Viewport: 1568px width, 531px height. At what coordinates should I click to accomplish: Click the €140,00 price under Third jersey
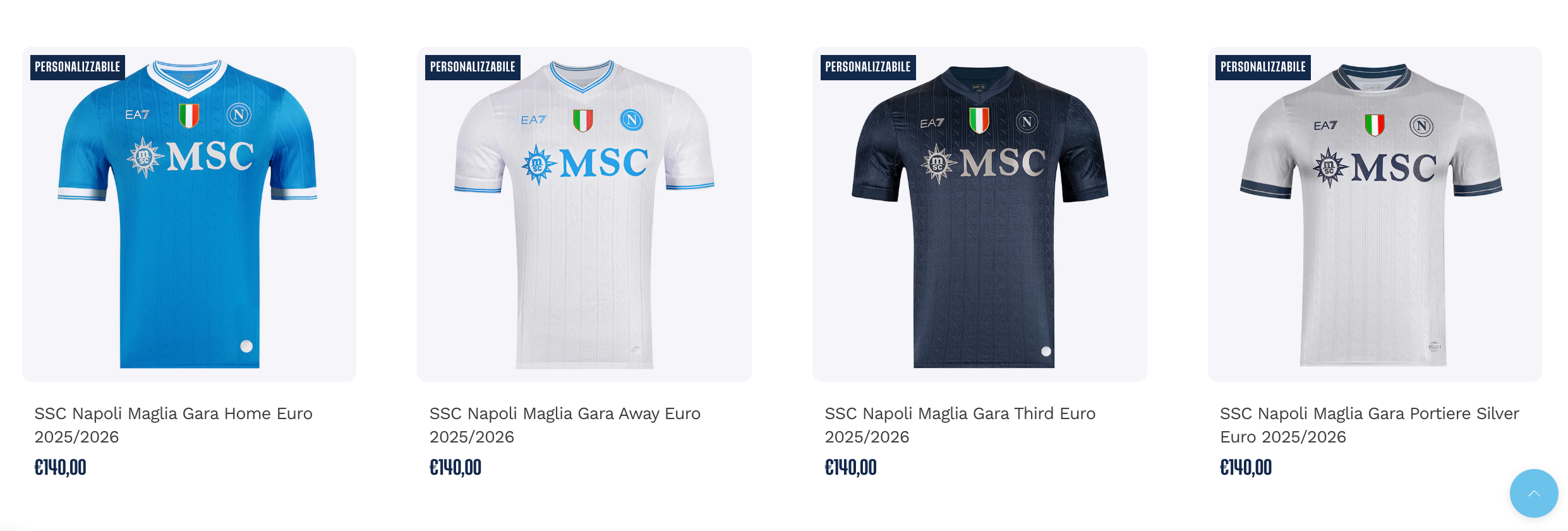pyautogui.click(x=850, y=468)
